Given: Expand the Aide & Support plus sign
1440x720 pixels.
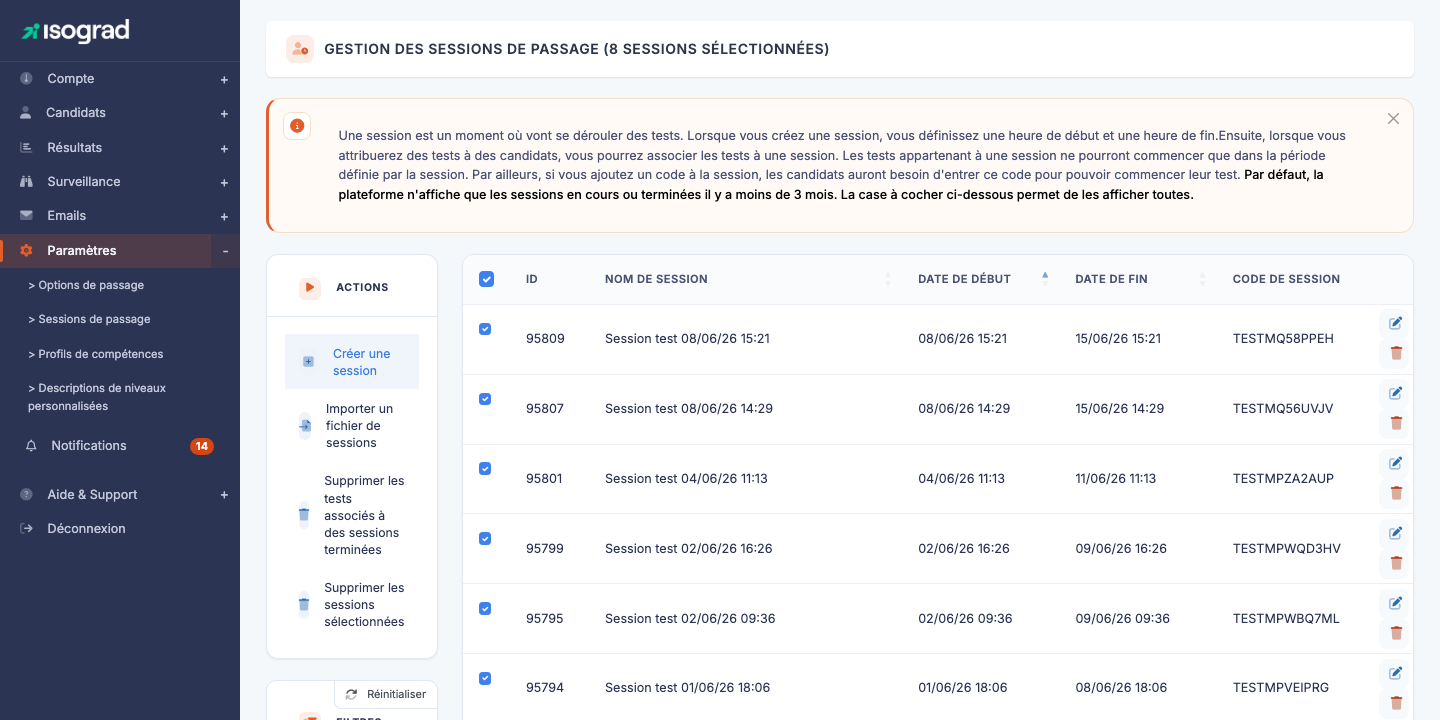Looking at the screenshot, I should [x=224, y=495].
